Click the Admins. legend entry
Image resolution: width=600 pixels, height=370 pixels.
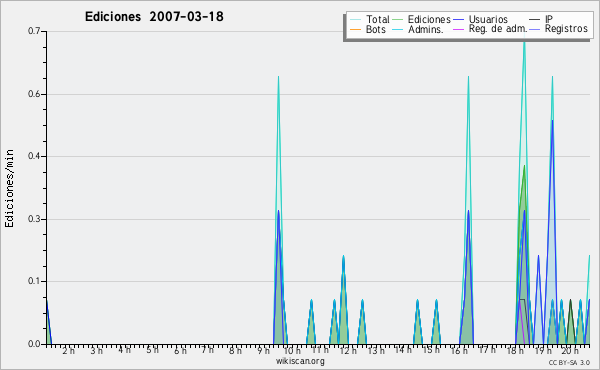coord(417,29)
